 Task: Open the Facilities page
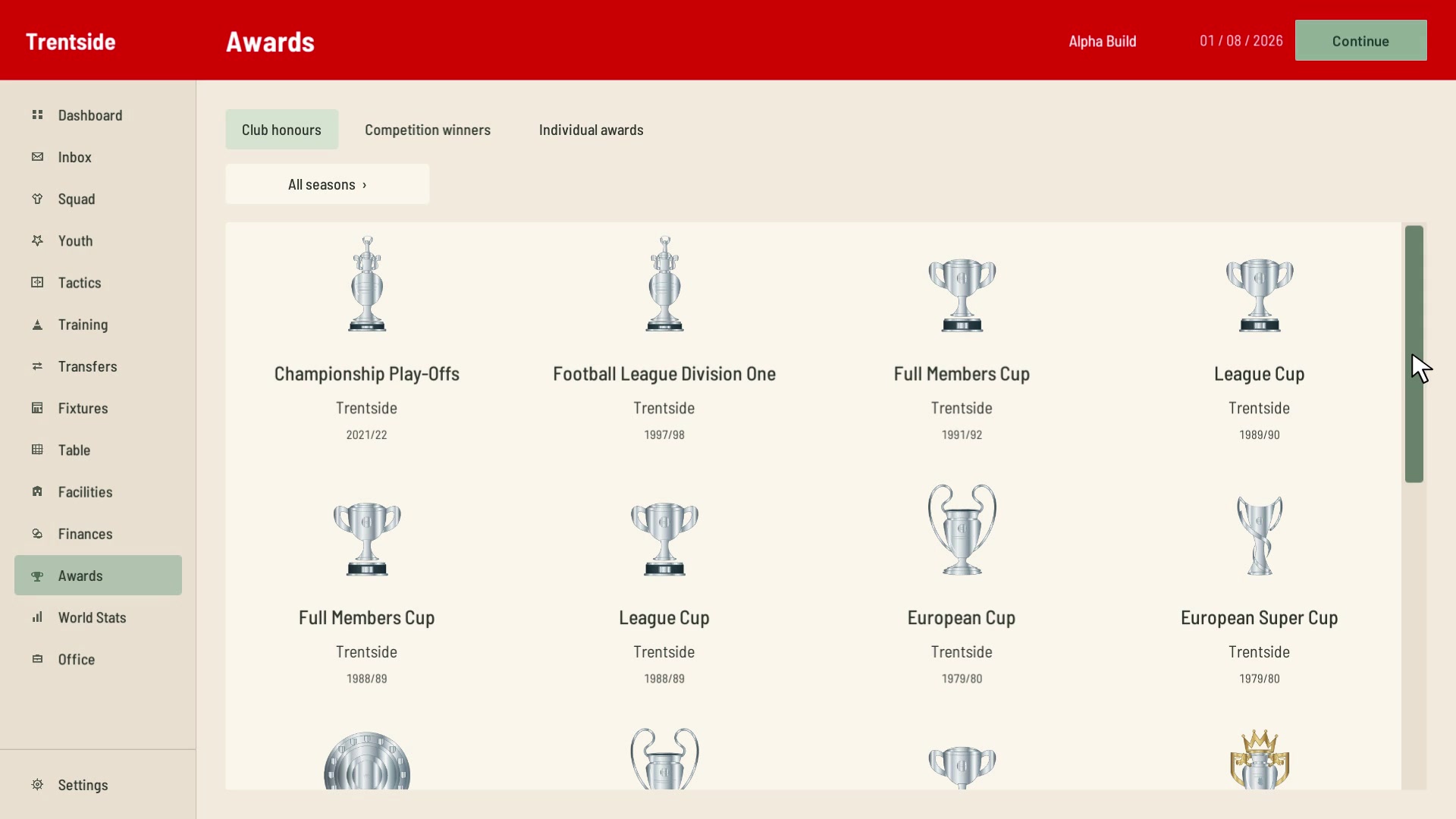pos(98,491)
